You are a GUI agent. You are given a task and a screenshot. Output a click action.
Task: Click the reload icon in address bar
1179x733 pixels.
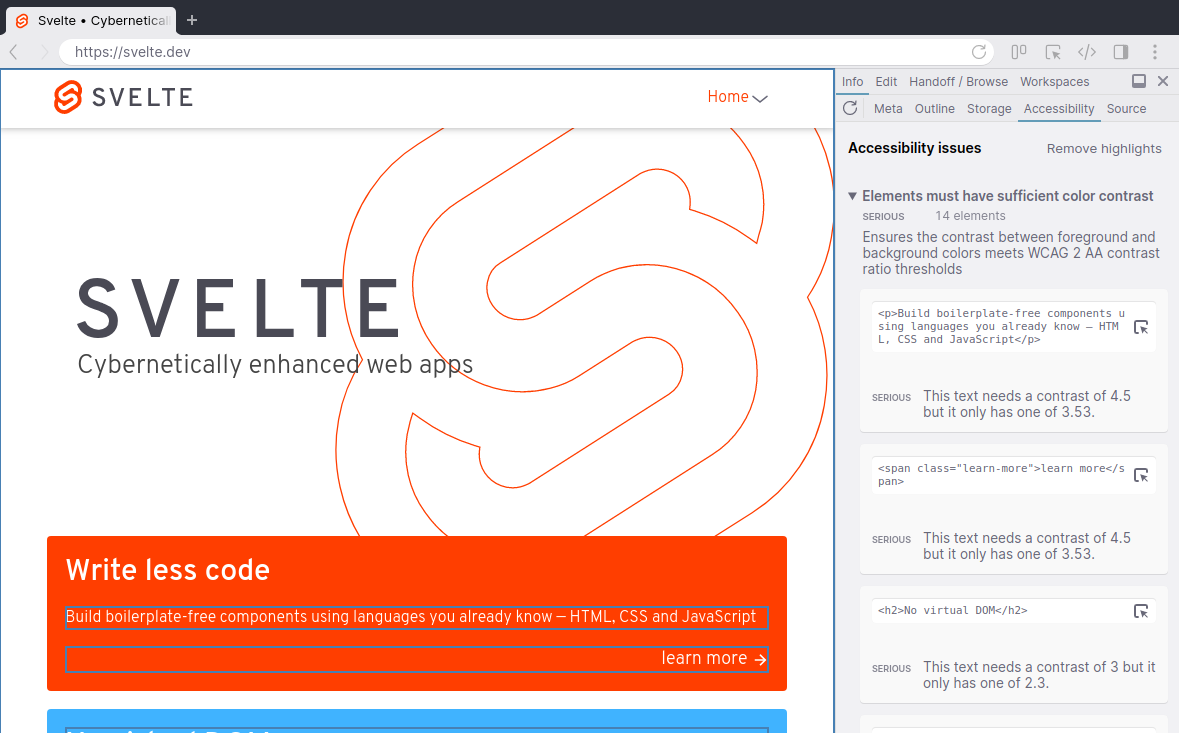(979, 52)
